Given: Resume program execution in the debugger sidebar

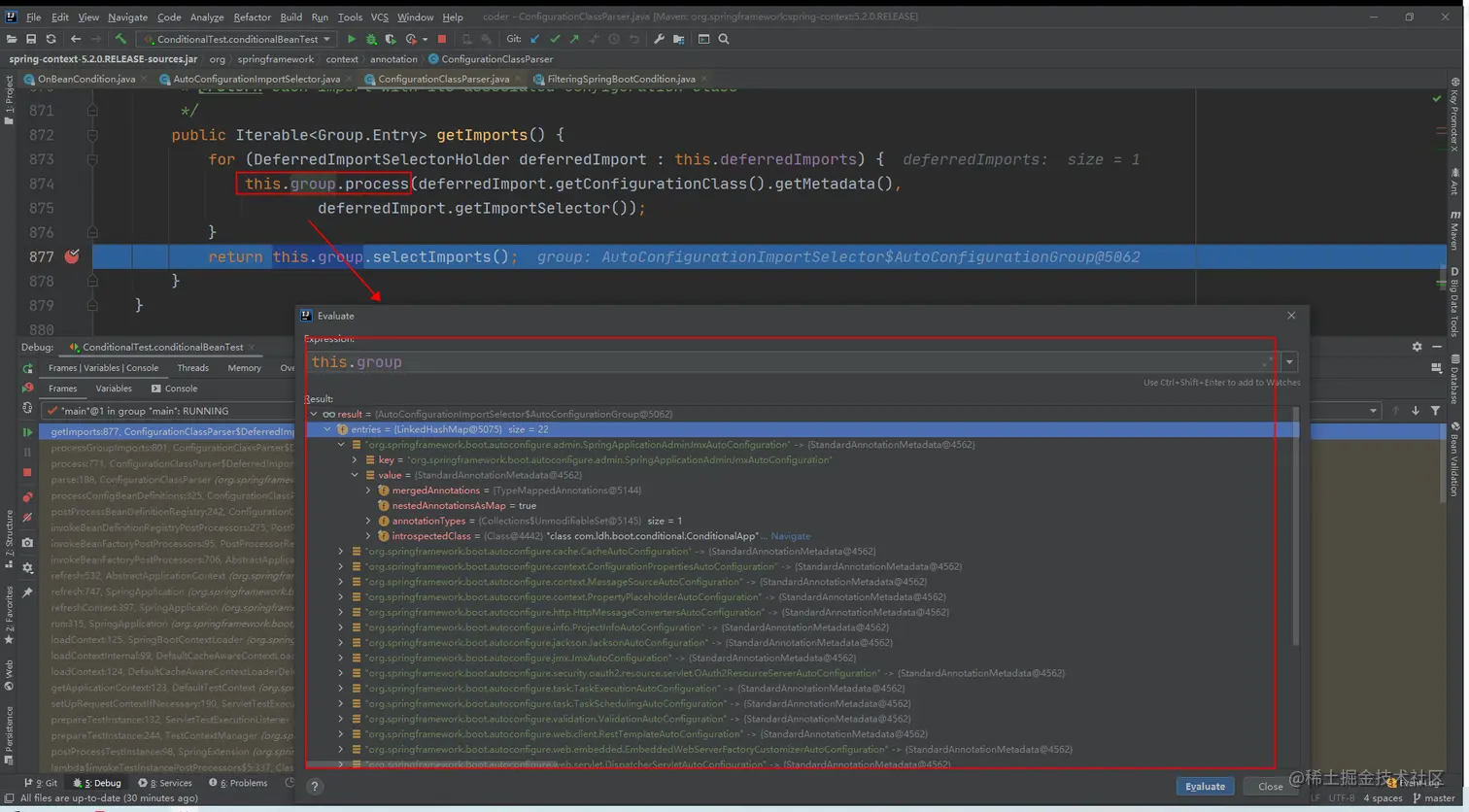Looking at the screenshot, I should (27, 431).
